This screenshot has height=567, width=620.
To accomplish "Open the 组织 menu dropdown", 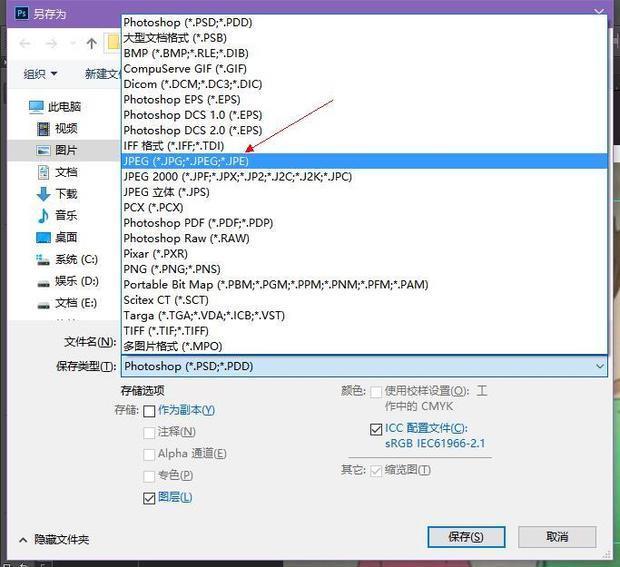I will (40, 74).
